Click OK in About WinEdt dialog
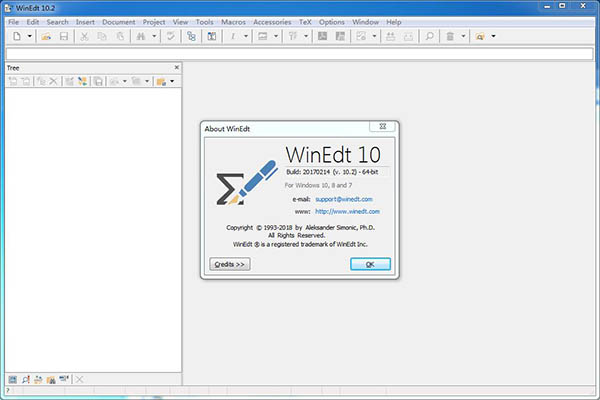Screen dimensions: 600x400 (370, 264)
